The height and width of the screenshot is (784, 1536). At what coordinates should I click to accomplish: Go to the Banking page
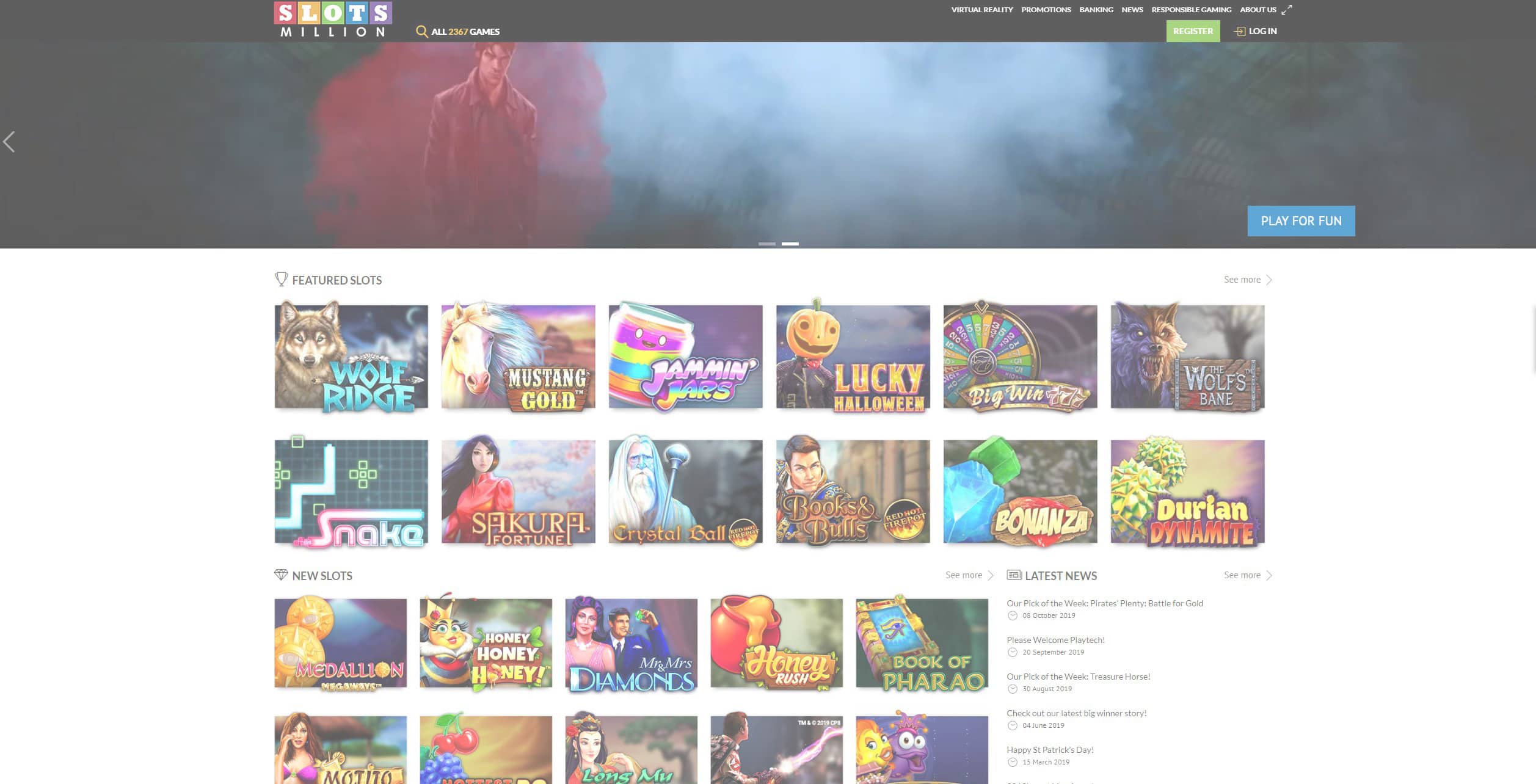pyautogui.click(x=1096, y=10)
